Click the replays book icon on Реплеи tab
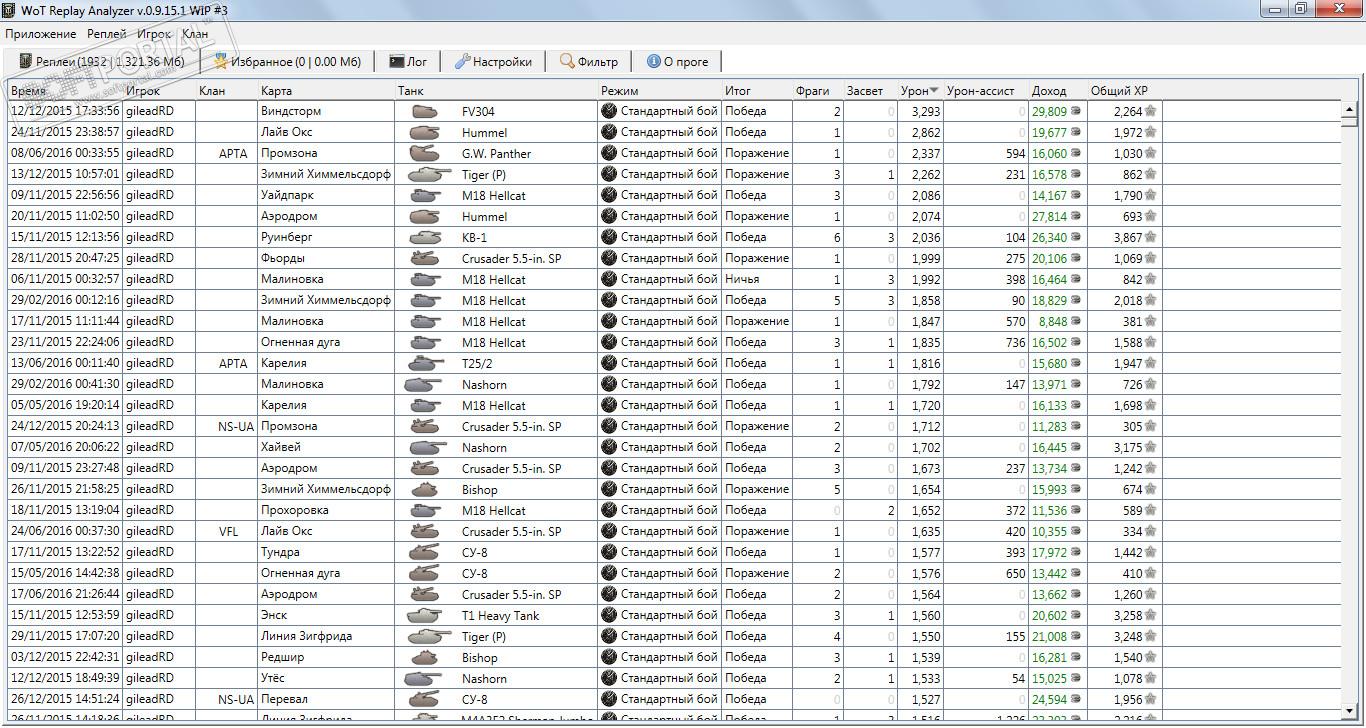The image size is (1366, 728). [25, 61]
